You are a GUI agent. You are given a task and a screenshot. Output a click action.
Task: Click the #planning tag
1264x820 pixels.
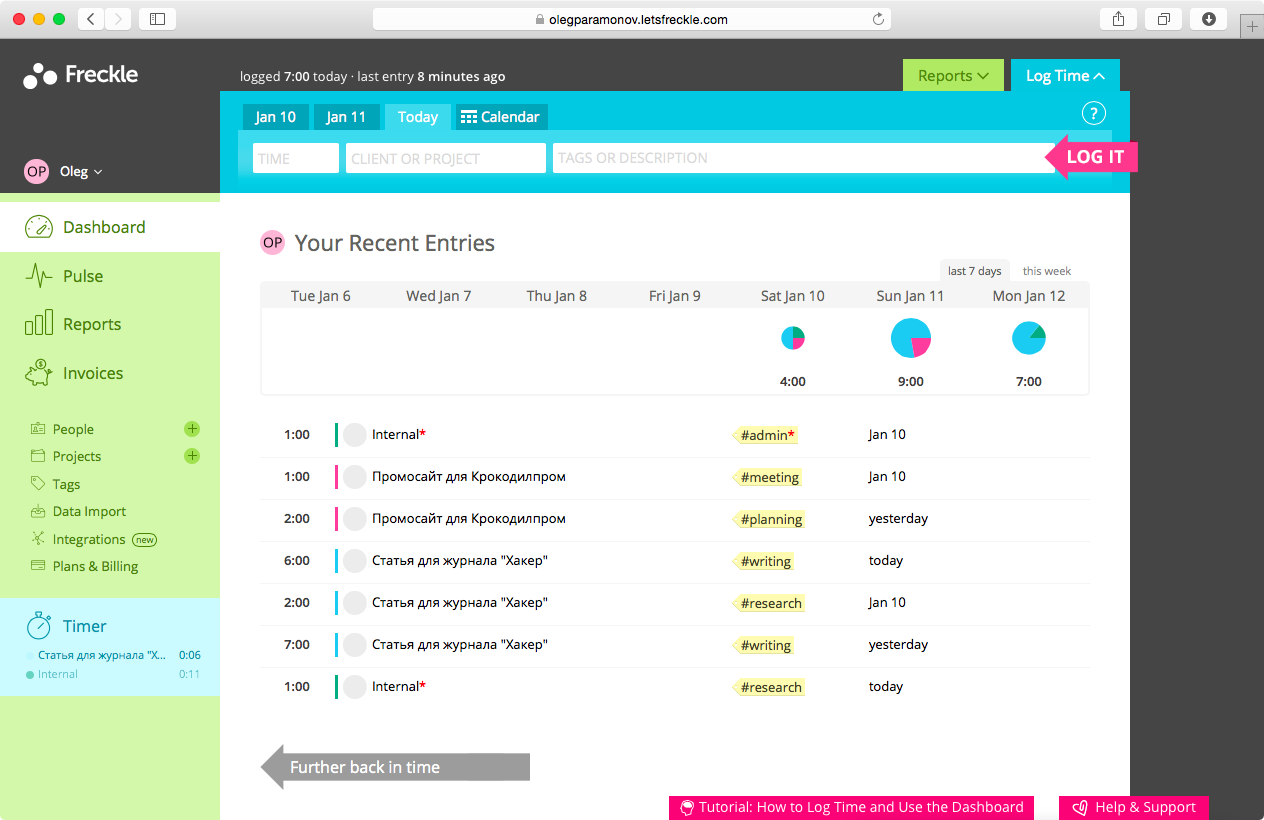[770, 519]
